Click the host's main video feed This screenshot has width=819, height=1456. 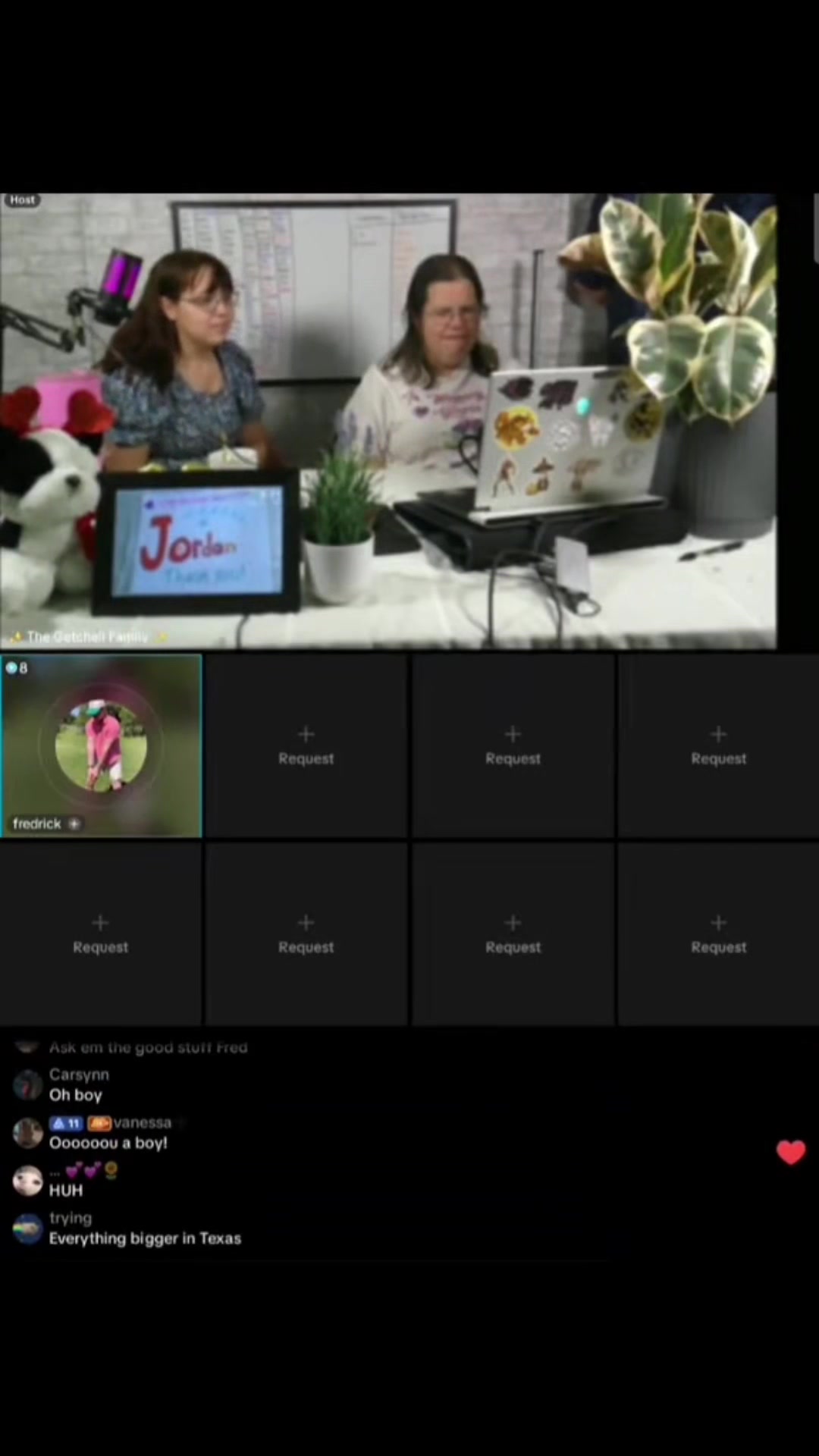[x=388, y=421]
